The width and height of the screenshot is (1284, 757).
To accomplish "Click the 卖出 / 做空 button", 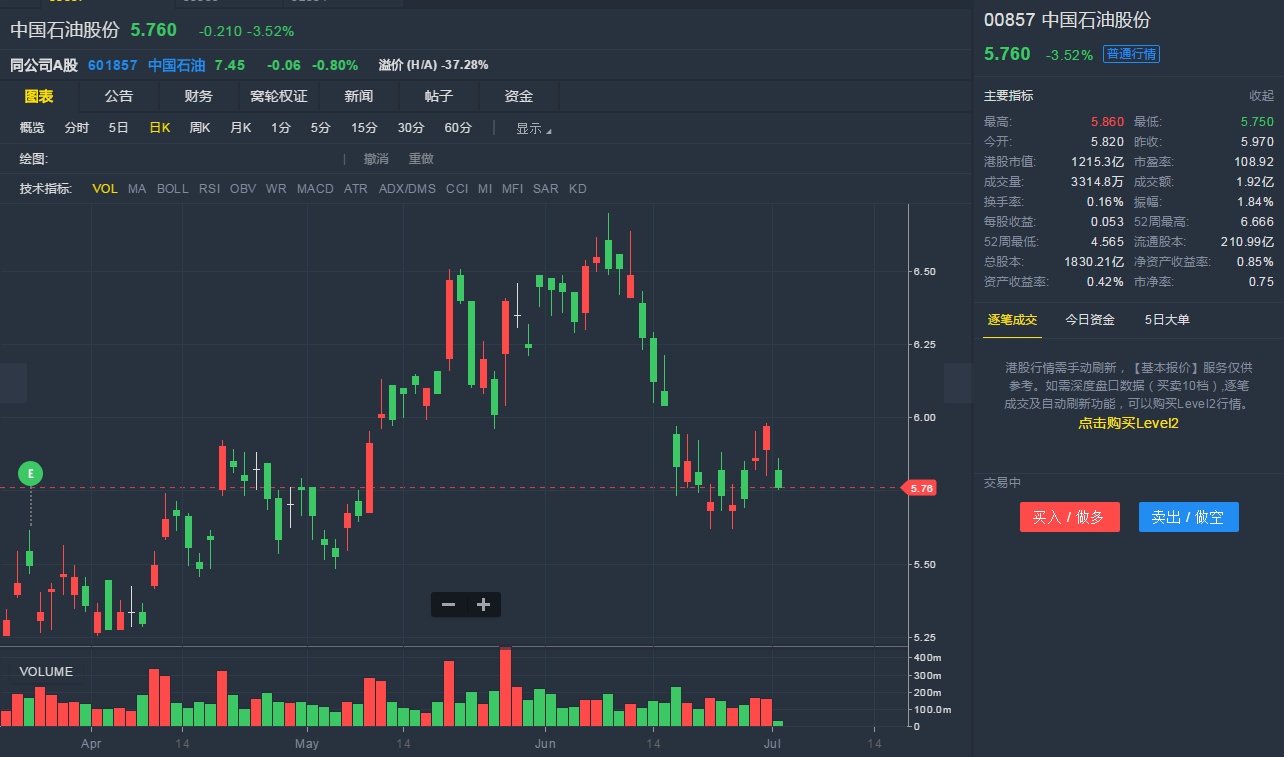I will tap(1188, 517).
